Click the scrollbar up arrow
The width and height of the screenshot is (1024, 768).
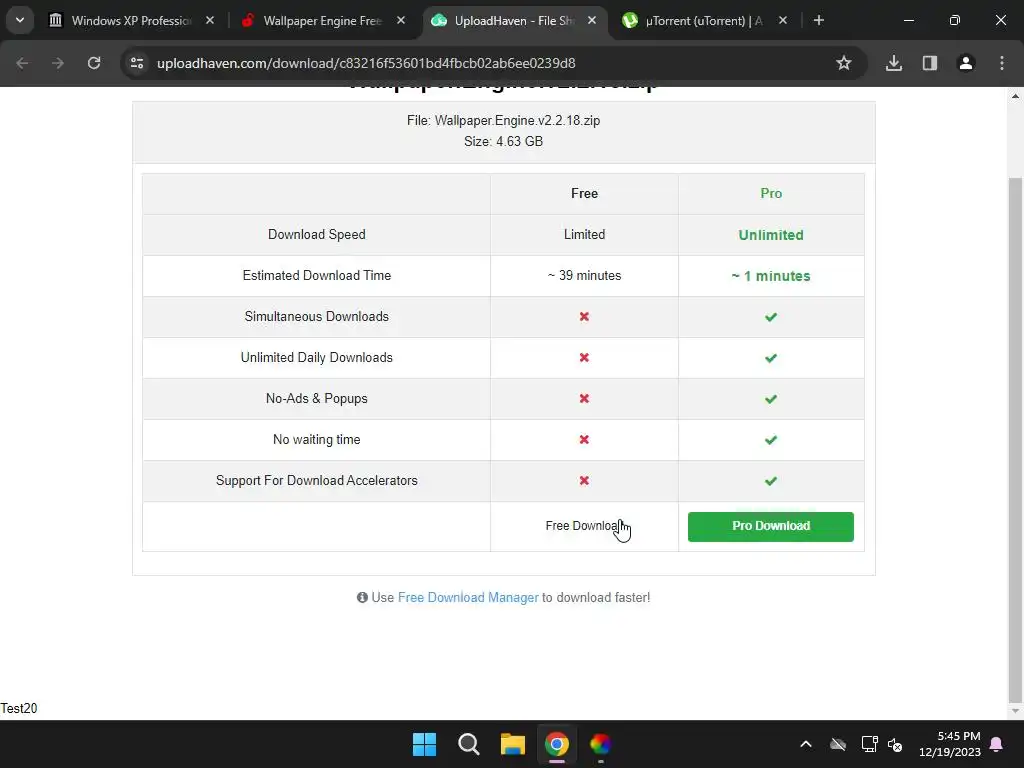point(1015,96)
